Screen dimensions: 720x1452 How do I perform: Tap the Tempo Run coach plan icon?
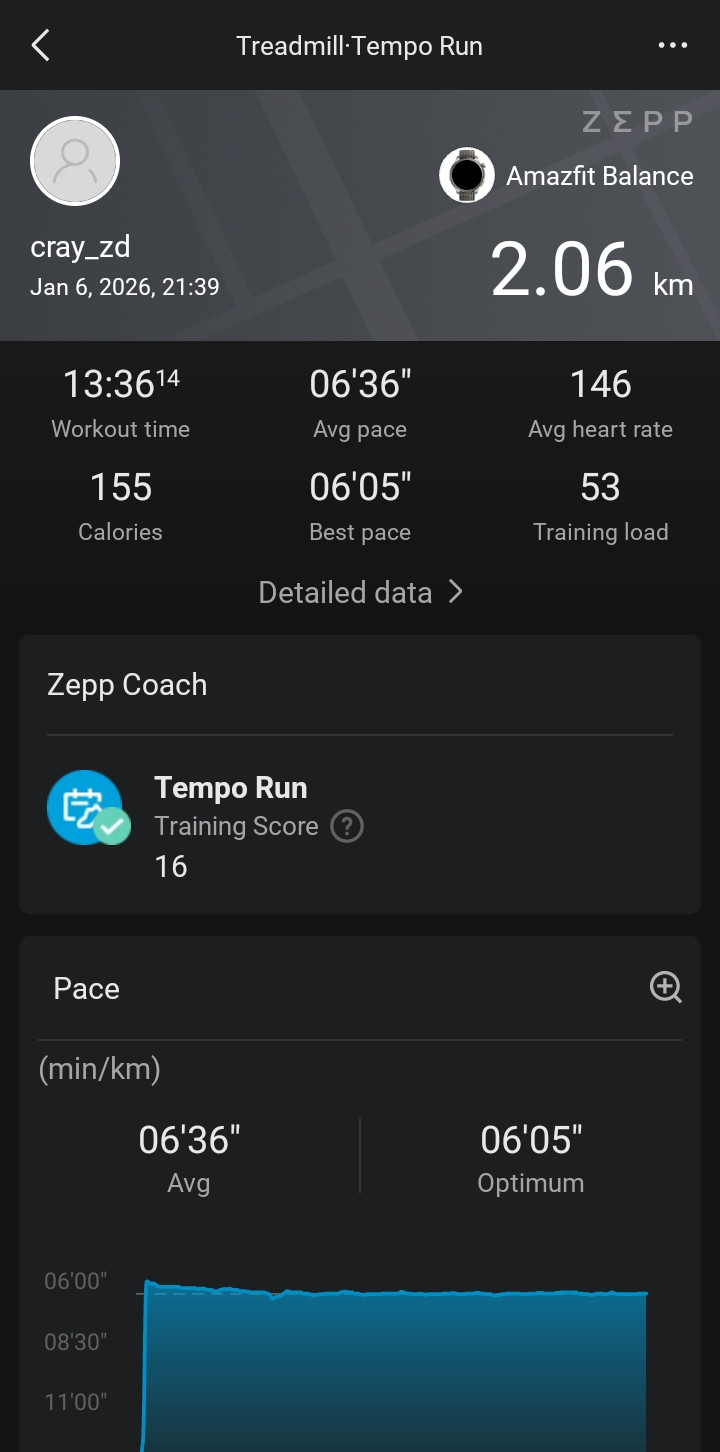pos(88,808)
